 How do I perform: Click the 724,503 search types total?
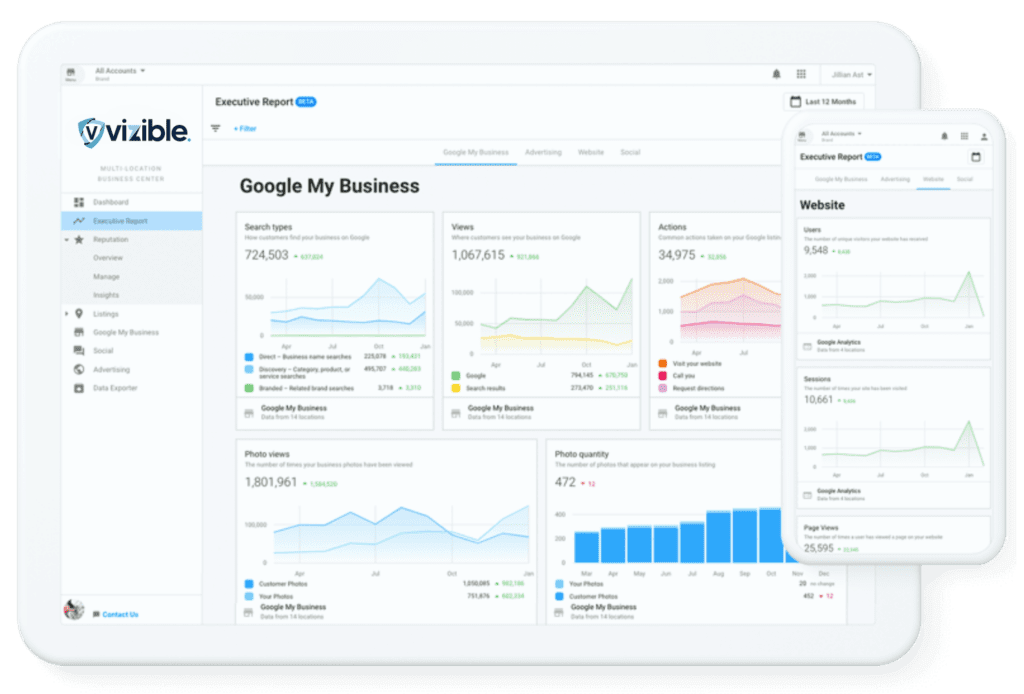click(266, 255)
